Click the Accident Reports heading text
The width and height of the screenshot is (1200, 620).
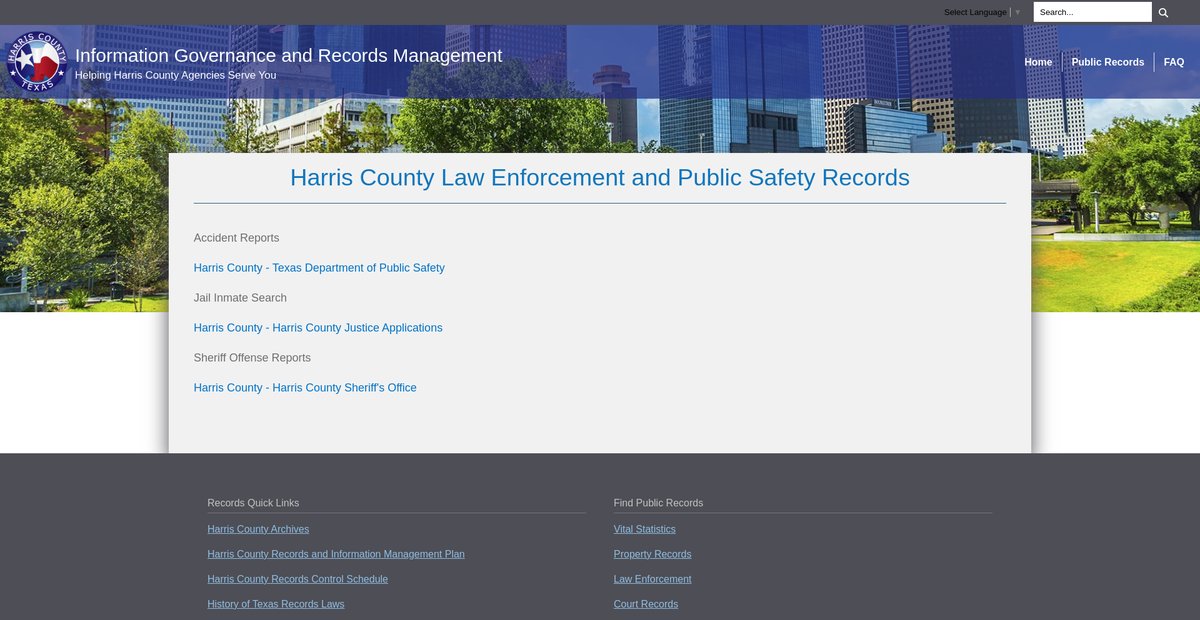(236, 238)
